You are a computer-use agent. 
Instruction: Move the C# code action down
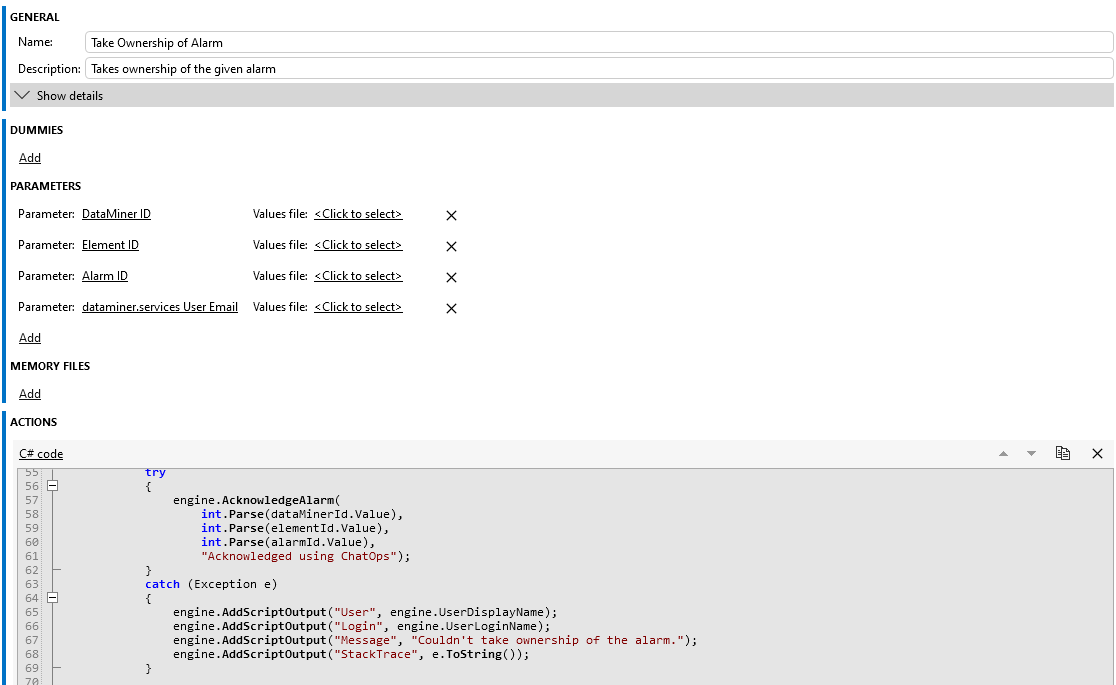[x=1031, y=454]
